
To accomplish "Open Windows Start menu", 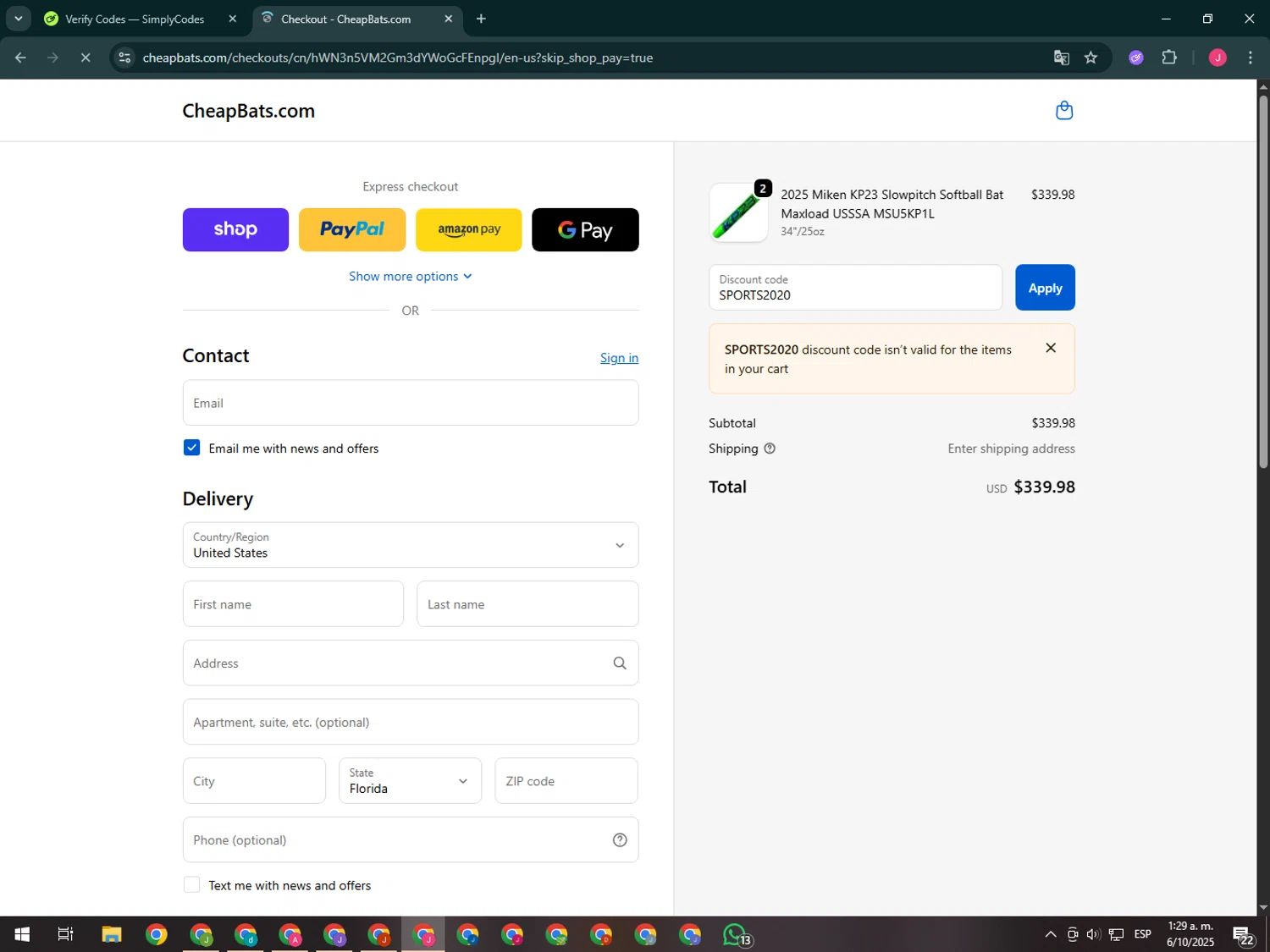I will [22, 934].
